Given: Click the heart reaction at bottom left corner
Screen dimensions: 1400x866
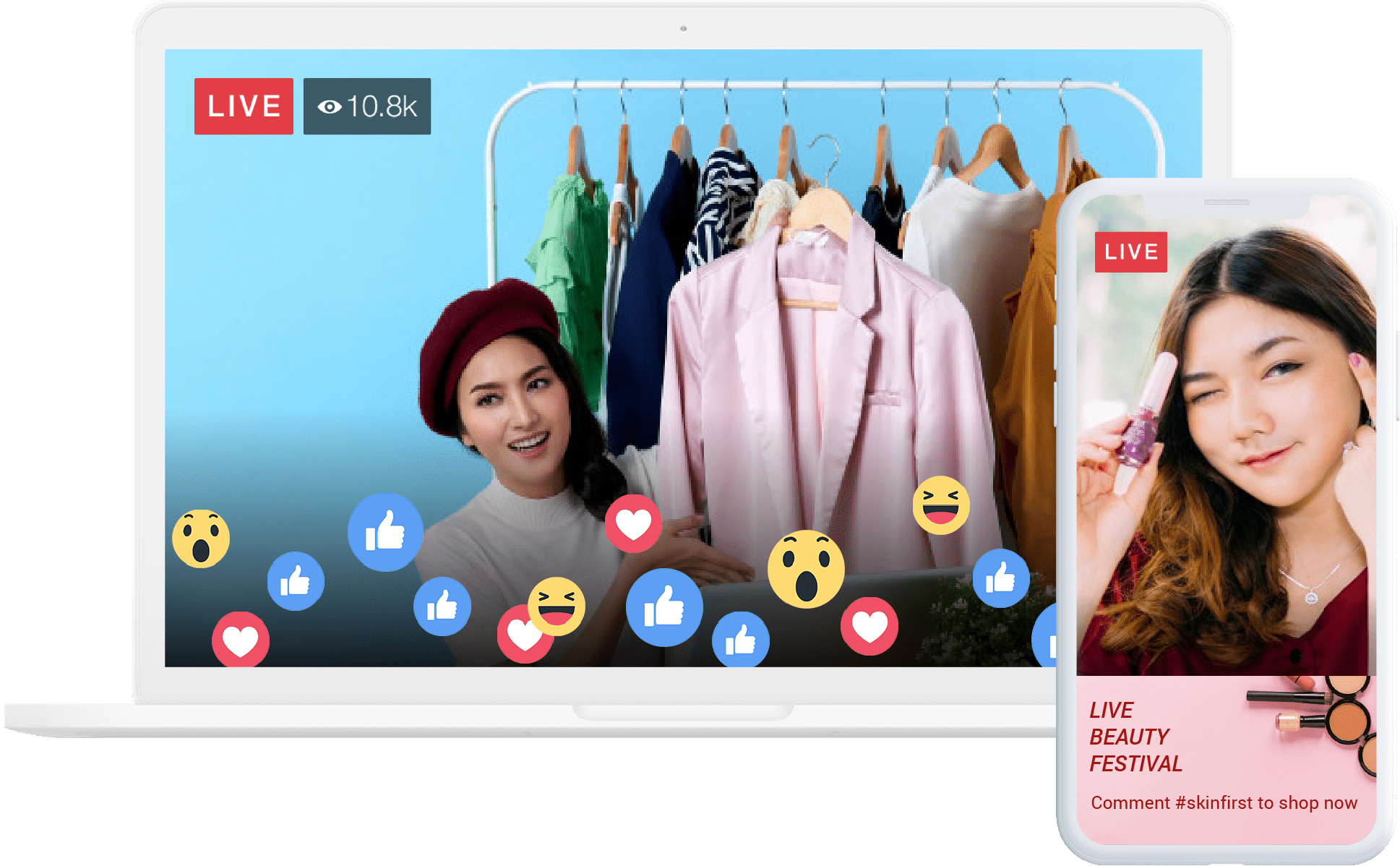Looking at the screenshot, I should 241,639.
